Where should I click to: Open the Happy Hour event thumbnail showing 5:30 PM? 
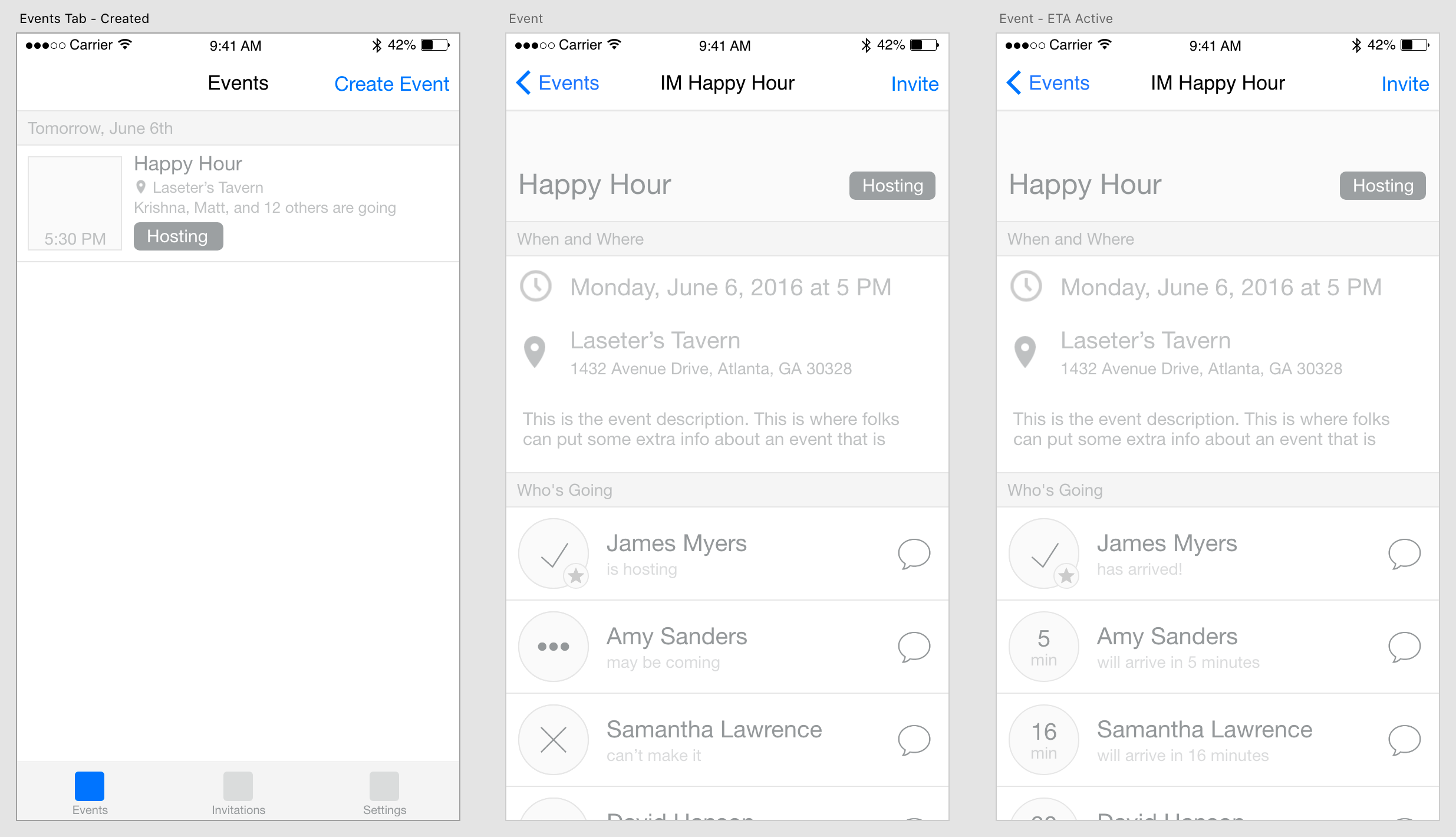(x=75, y=203)
